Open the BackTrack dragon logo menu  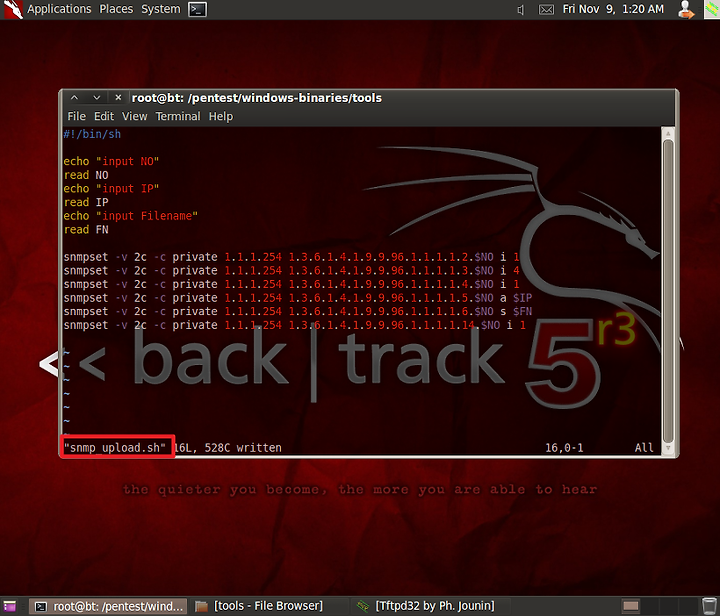click(13, 9)
